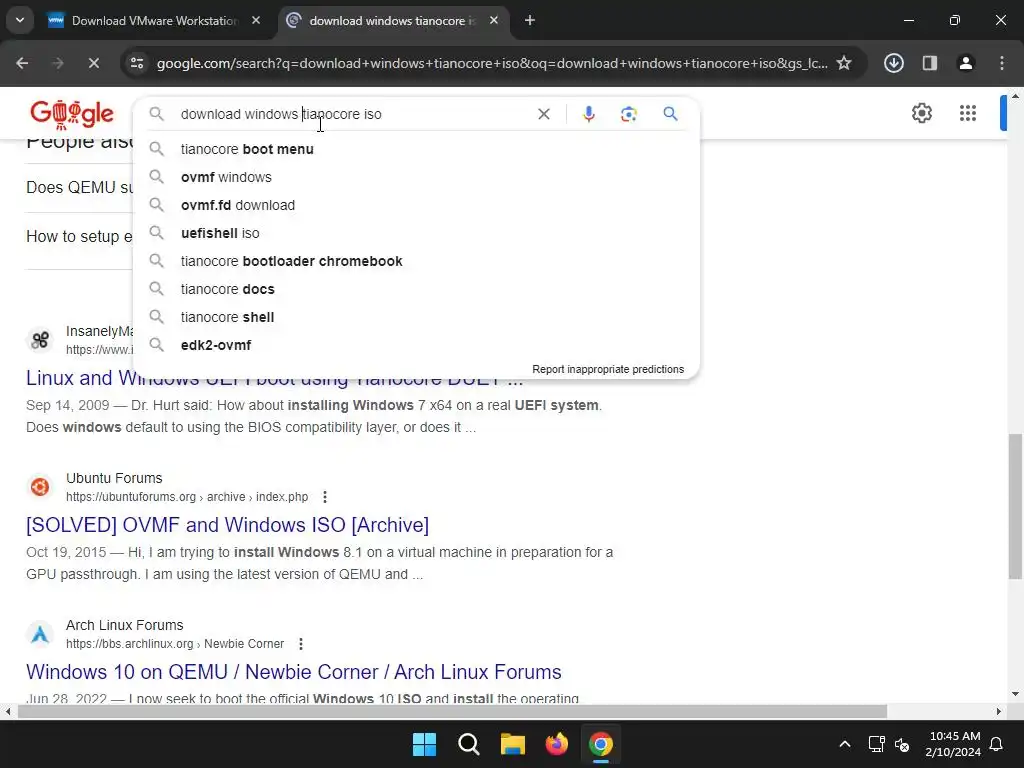Open more options for Arch Linux Forums result
This screenshot has height=768, width=1024.
(300, 644)
